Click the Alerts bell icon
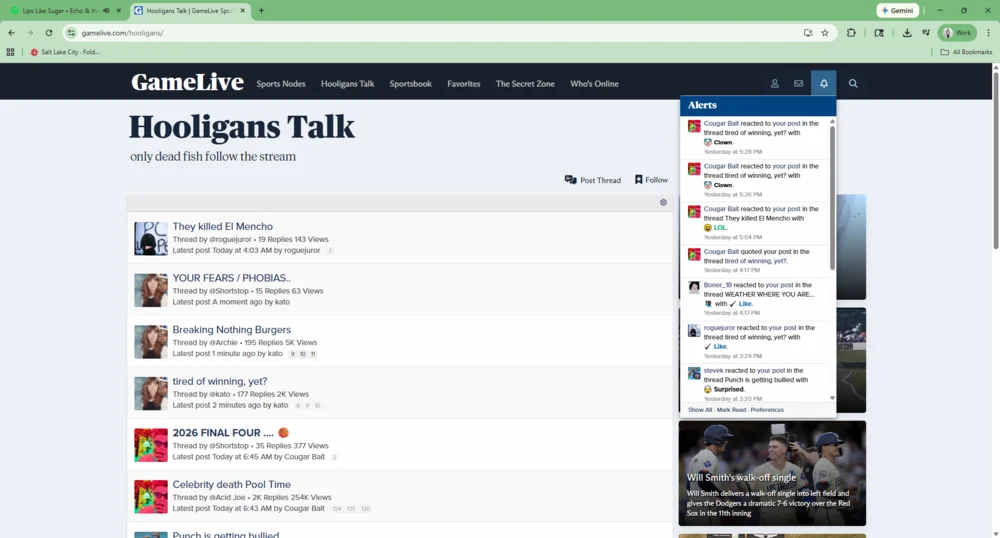1000x538 pixels. (x=824, y=84)
